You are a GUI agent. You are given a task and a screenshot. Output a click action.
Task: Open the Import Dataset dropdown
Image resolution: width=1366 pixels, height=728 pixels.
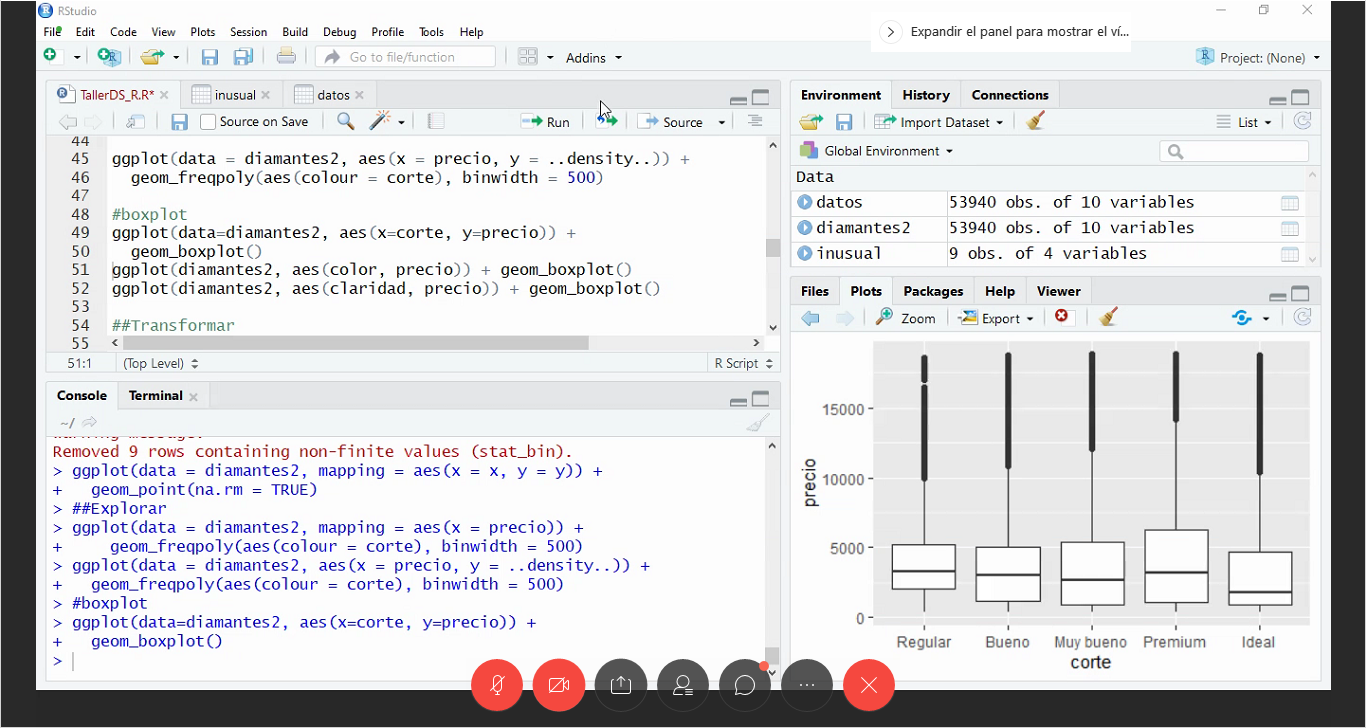(x=939, y=122)
